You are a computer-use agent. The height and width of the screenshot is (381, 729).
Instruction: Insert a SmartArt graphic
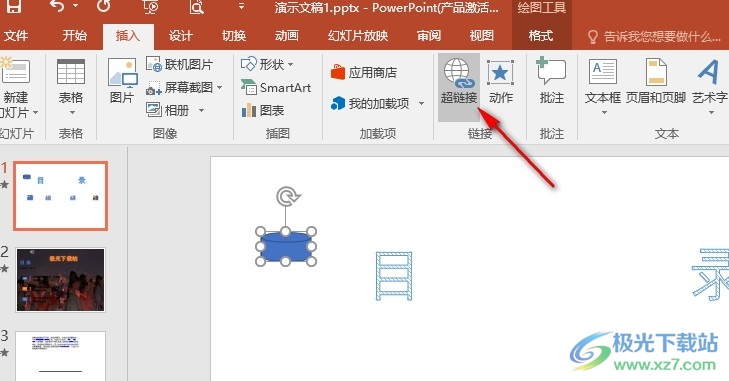point(276,87)
